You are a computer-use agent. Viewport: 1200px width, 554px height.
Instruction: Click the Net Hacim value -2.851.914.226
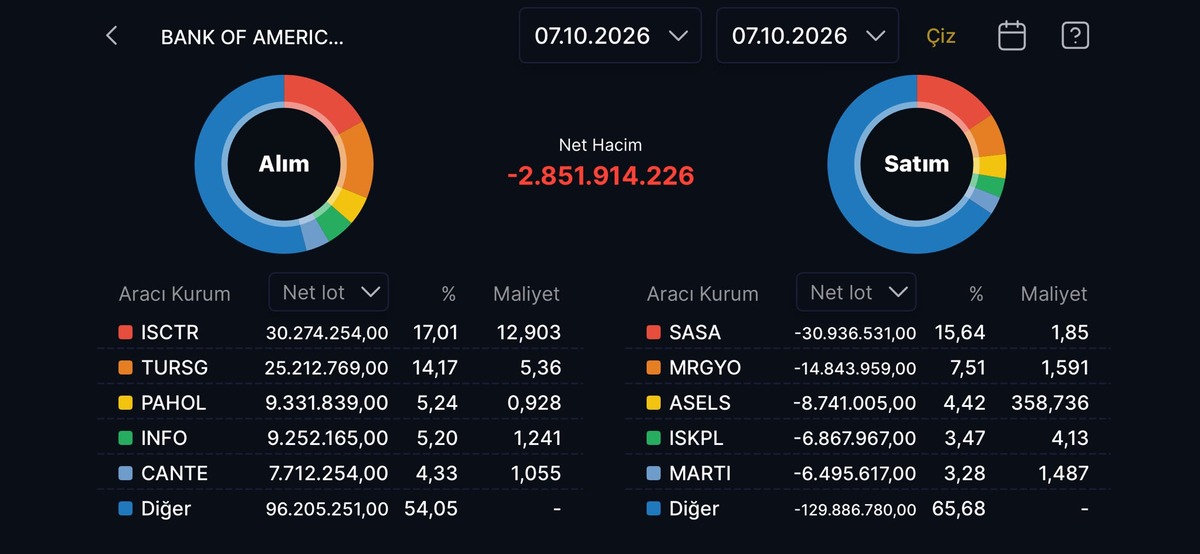[x=600, y=176]
